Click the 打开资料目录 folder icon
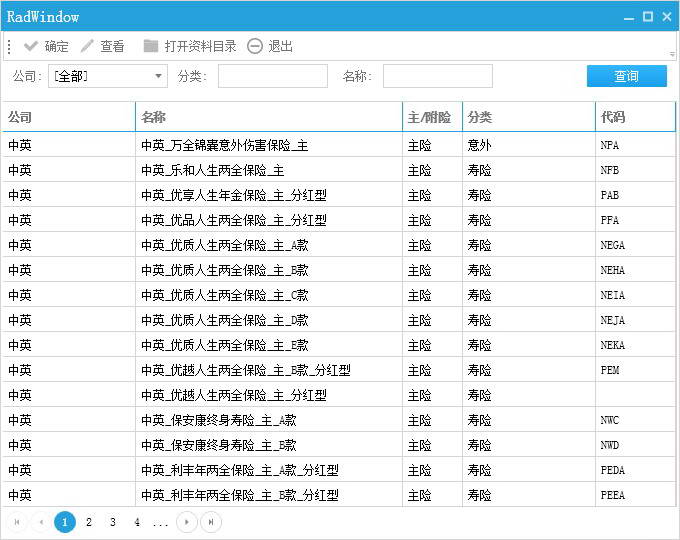 pos(150,46)
